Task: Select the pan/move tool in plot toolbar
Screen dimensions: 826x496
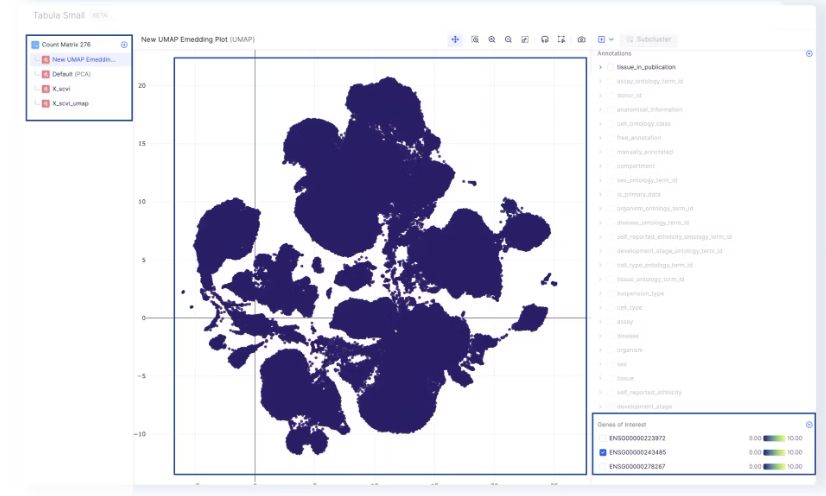Action: tap(455, 39)
